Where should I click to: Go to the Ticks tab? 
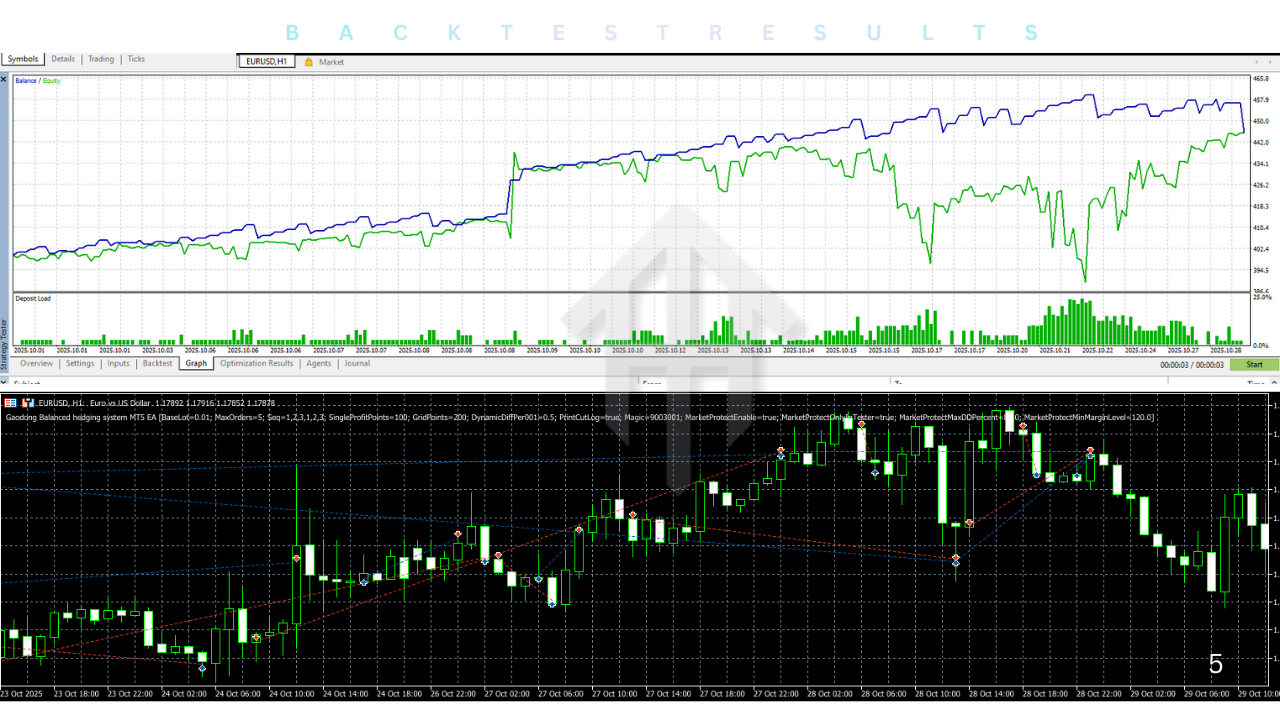point(136,59)
